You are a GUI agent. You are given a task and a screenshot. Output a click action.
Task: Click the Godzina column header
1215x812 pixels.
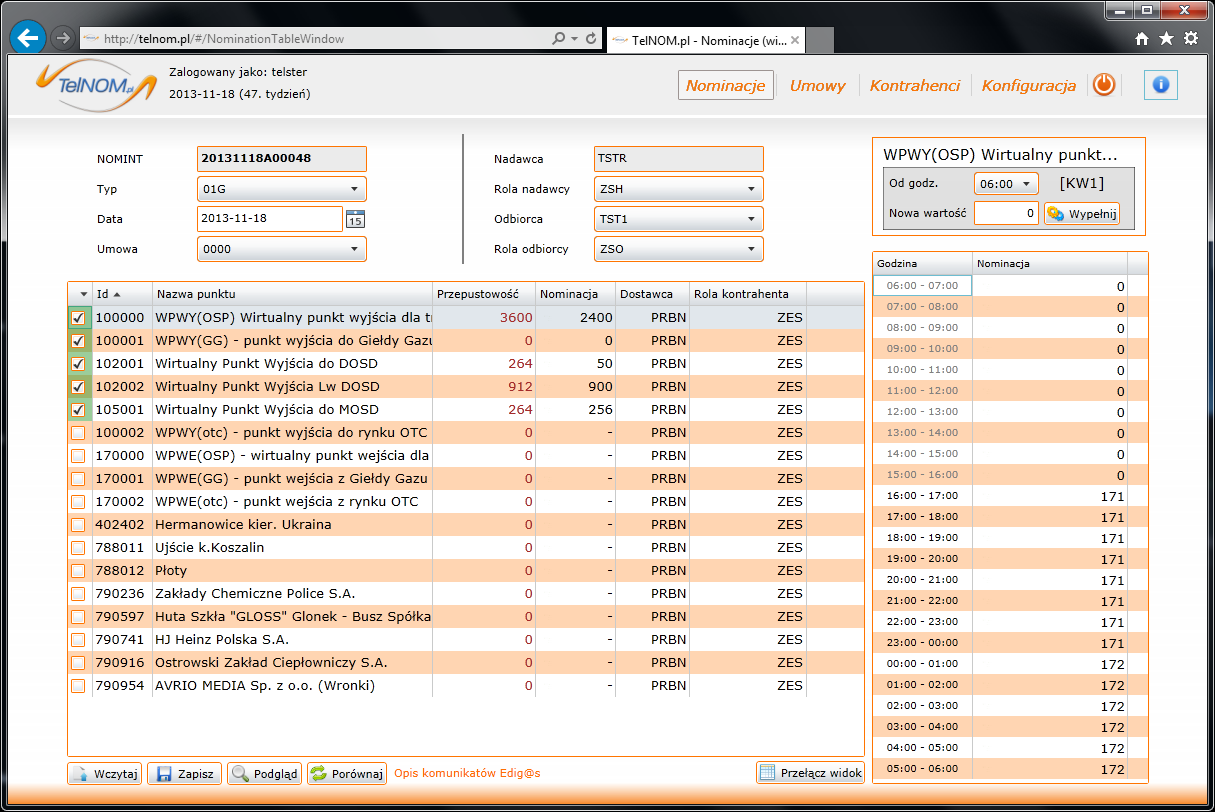[923, 263]
